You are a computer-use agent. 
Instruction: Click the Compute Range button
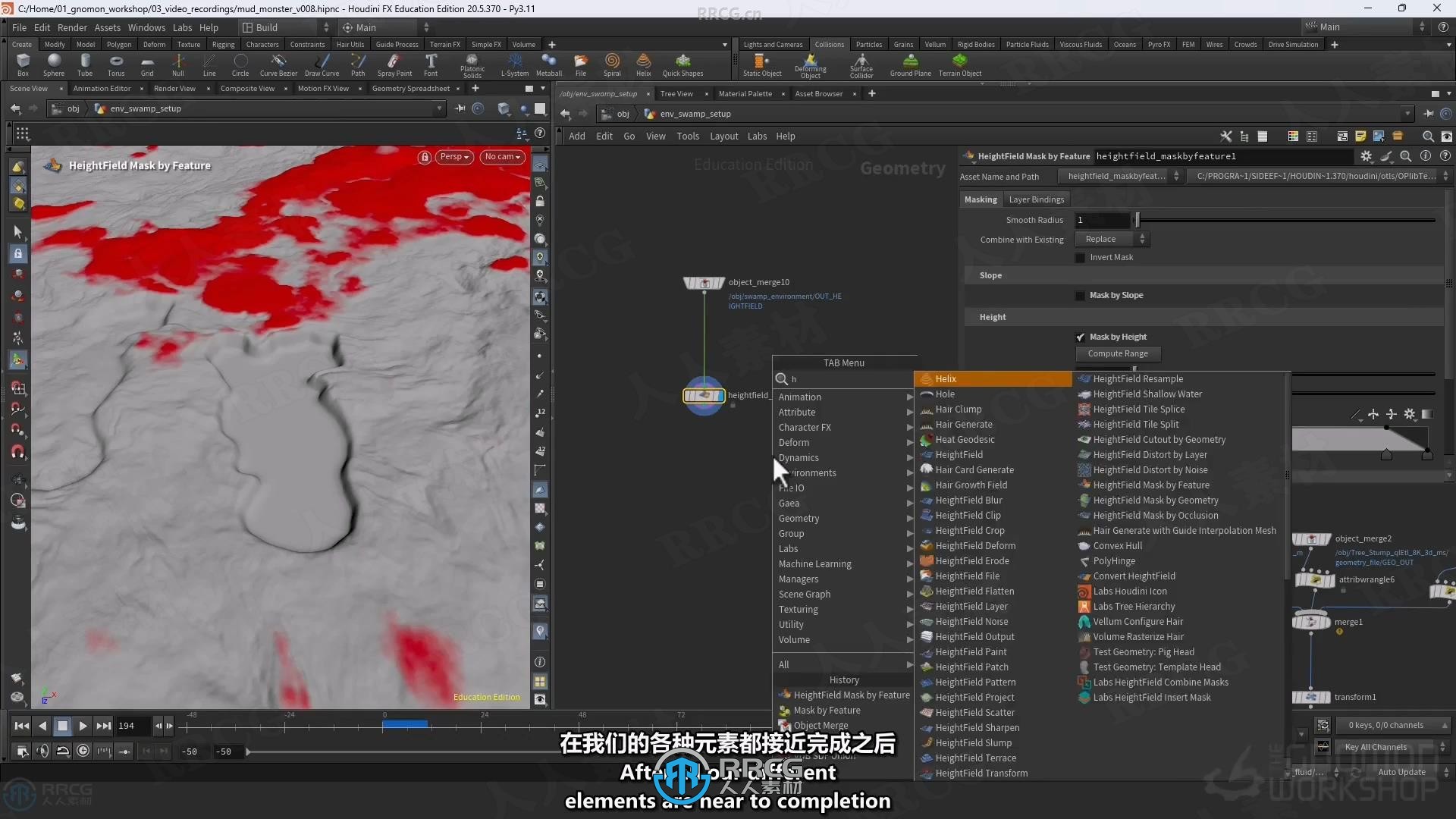[1117, 353]
